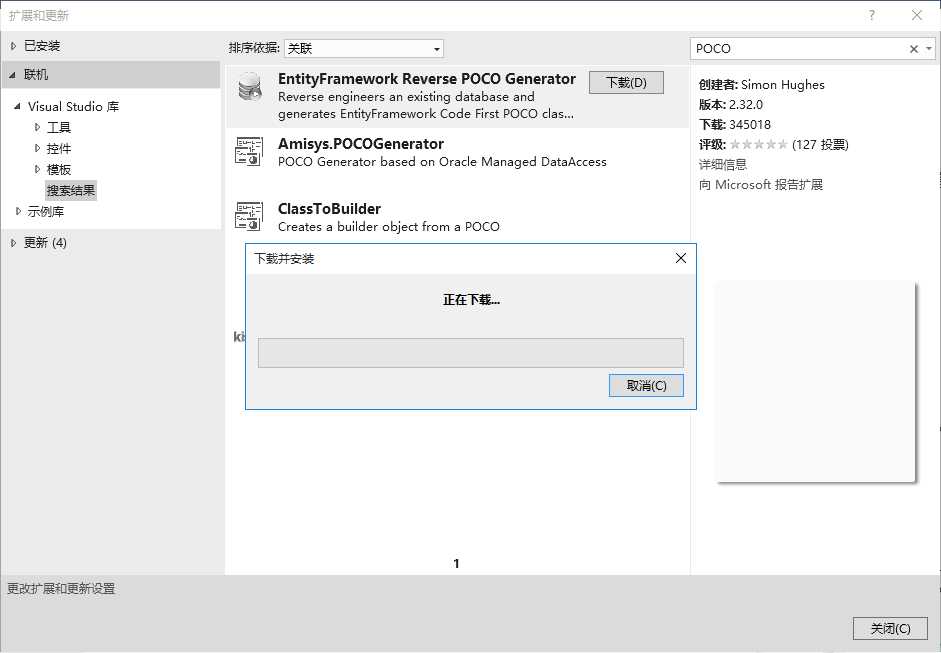
Task: Open the search box history dropdown arrow
Action: [929, 49]
